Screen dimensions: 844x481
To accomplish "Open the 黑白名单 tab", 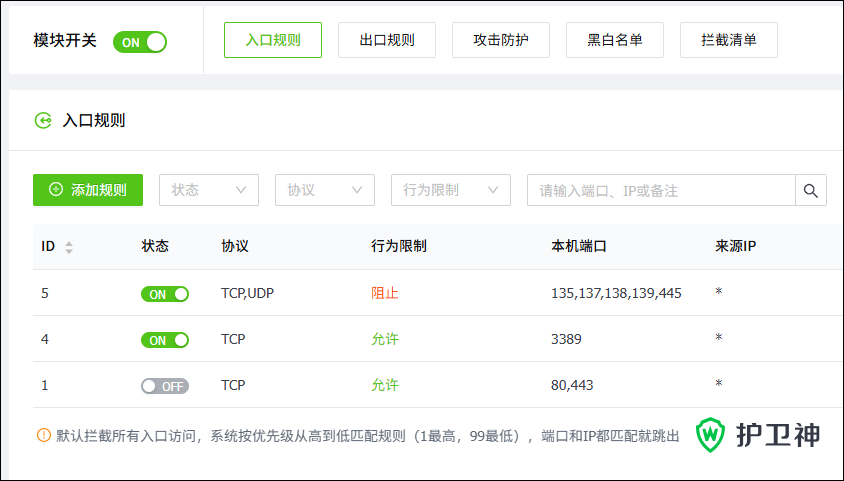I will tap(615, 40).
